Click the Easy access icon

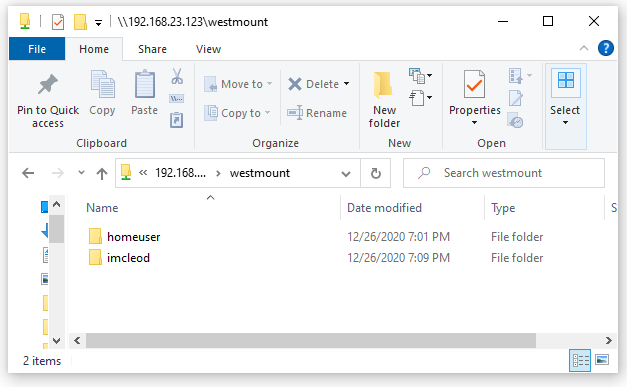[x=417, y=98]
